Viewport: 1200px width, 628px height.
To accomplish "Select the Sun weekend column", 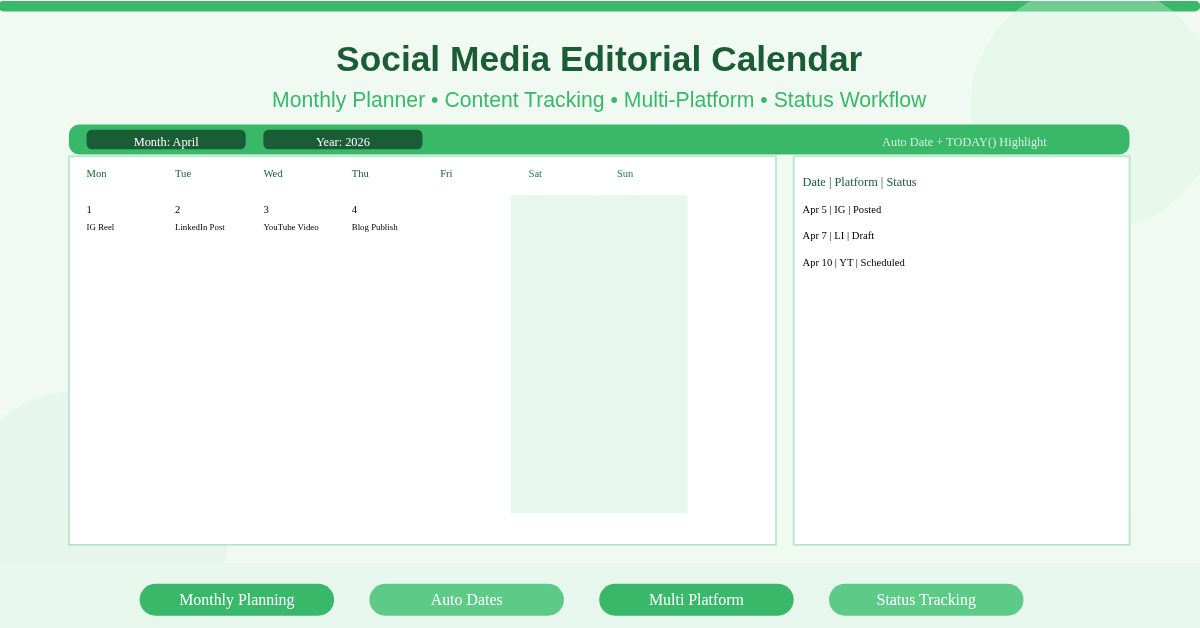I will coord(642,354).
